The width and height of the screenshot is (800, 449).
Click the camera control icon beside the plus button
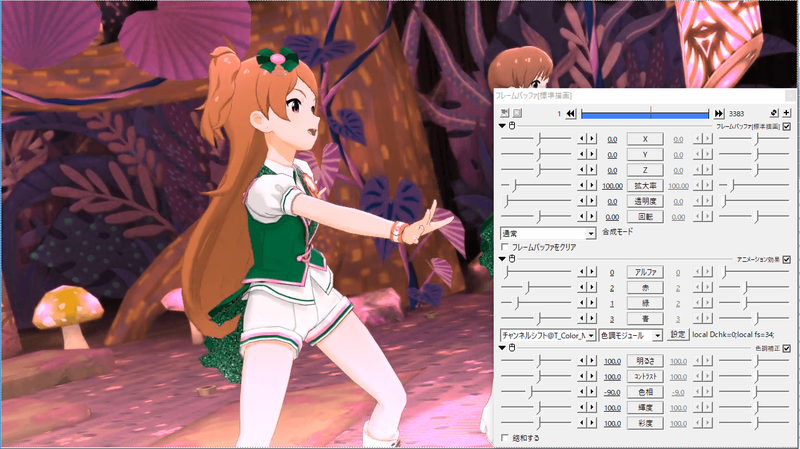tap(774, 113)
